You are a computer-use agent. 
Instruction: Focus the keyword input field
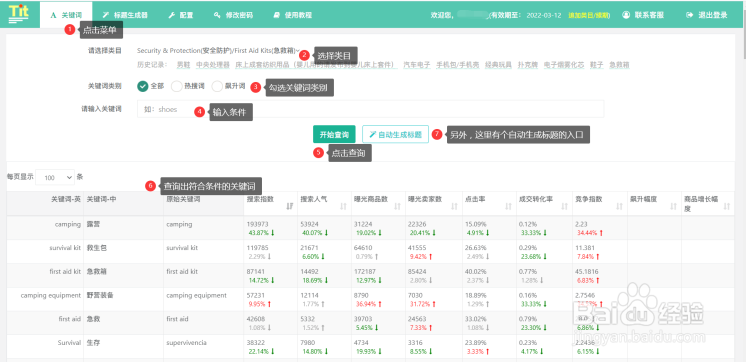pos(370,109)
